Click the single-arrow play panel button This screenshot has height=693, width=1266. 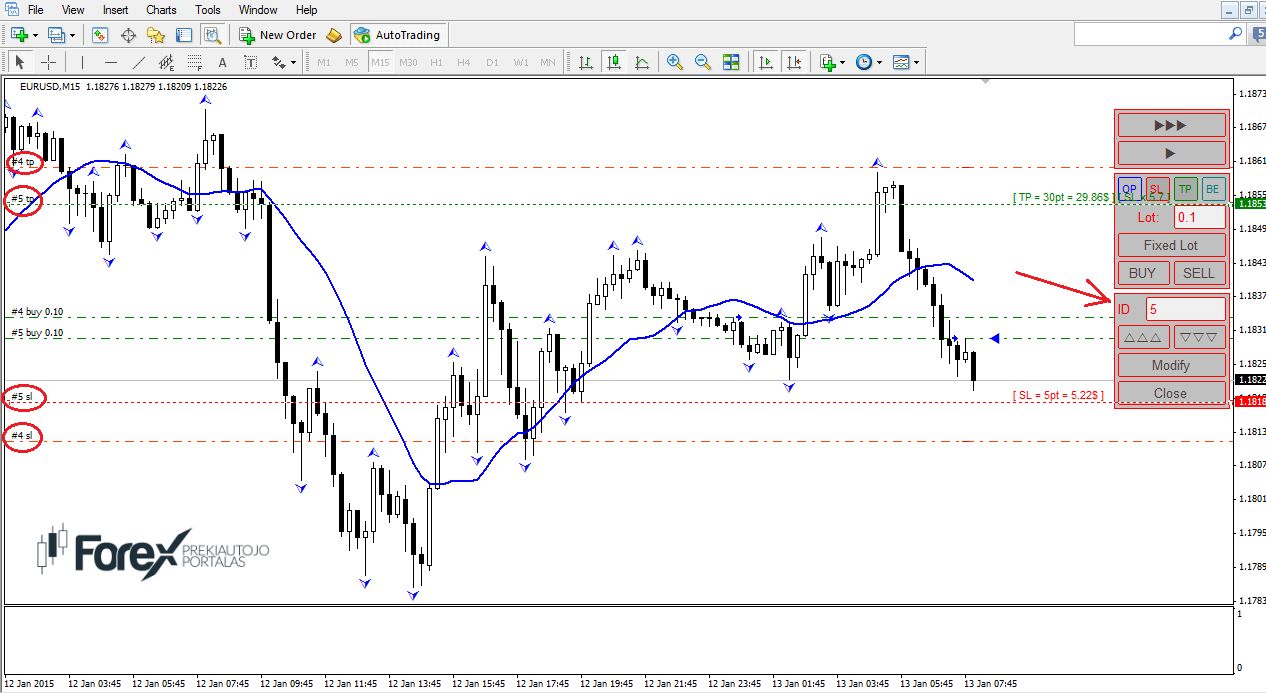(x=1171, y=153)
